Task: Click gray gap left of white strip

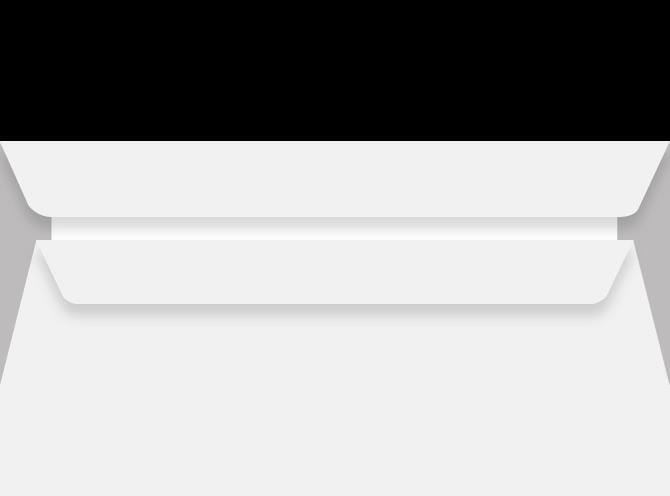Action: [x=44, y=229]
